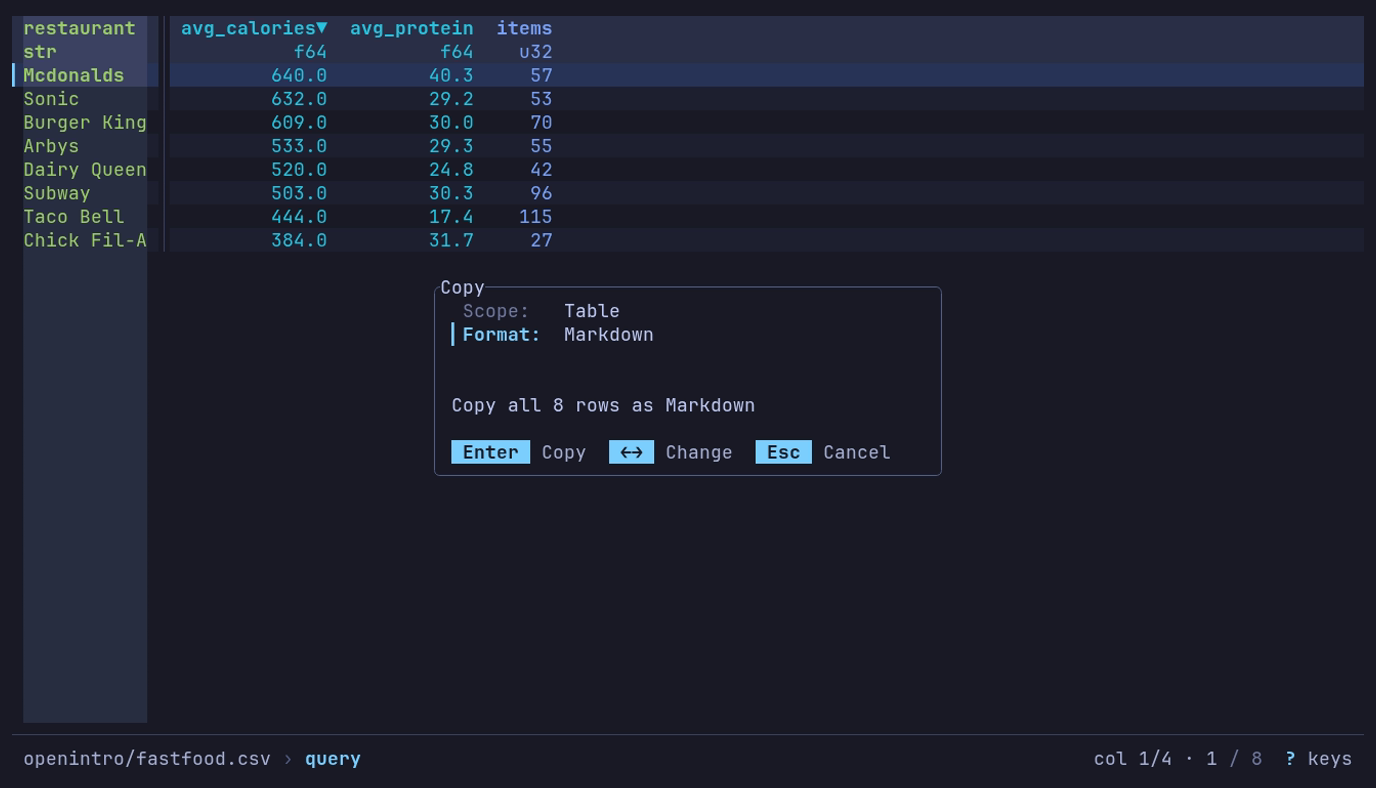Click the restaurant column header
Image resolution: width=1376 pixels, height=788 pixels.
(x=79, y=28)
